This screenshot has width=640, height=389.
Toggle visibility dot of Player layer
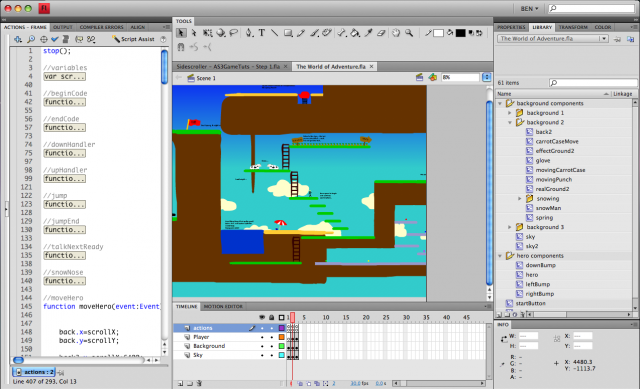click(x=262, y=337)
